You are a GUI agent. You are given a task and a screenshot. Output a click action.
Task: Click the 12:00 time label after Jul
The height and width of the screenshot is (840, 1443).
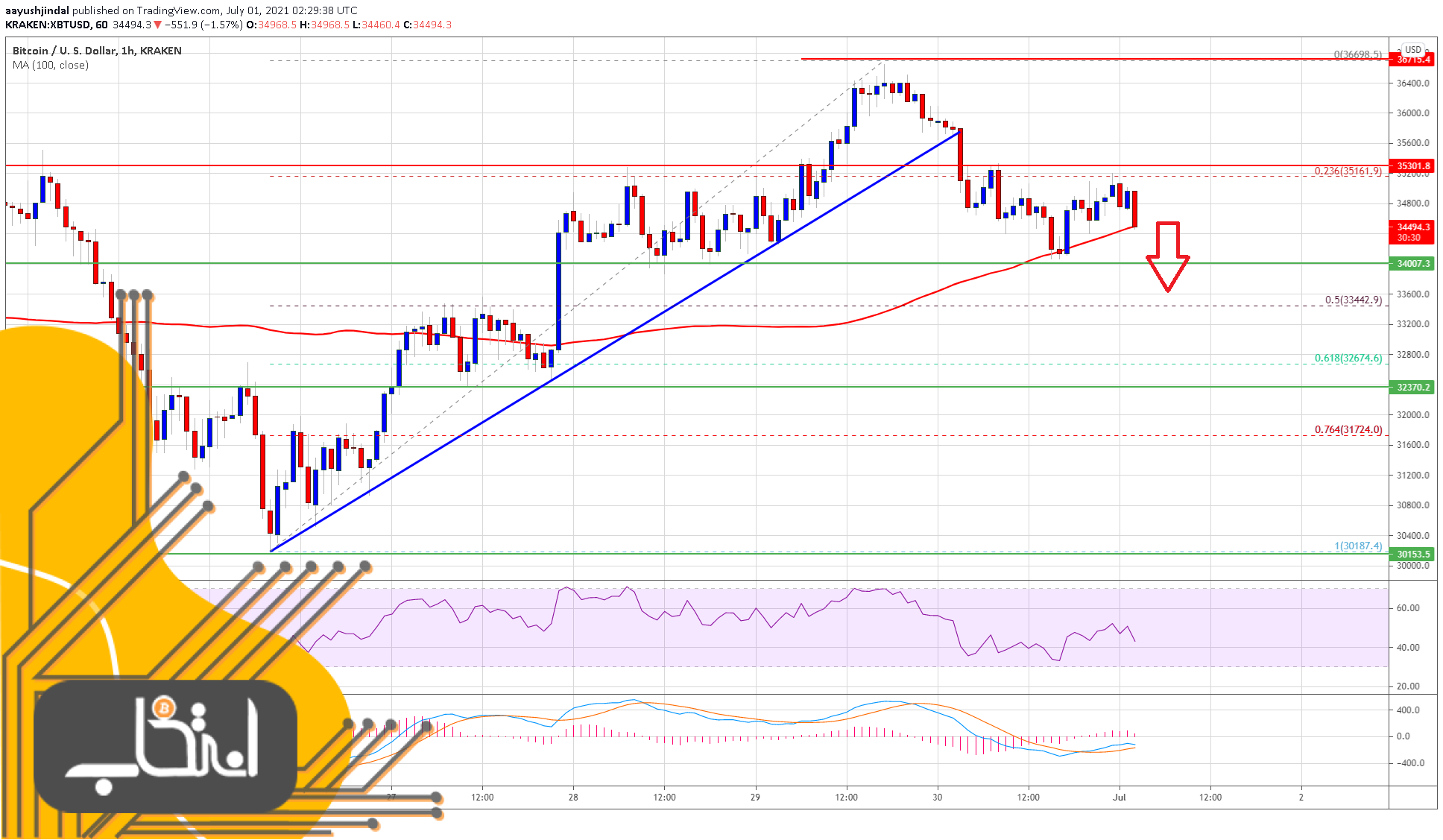coord(1210,798)
